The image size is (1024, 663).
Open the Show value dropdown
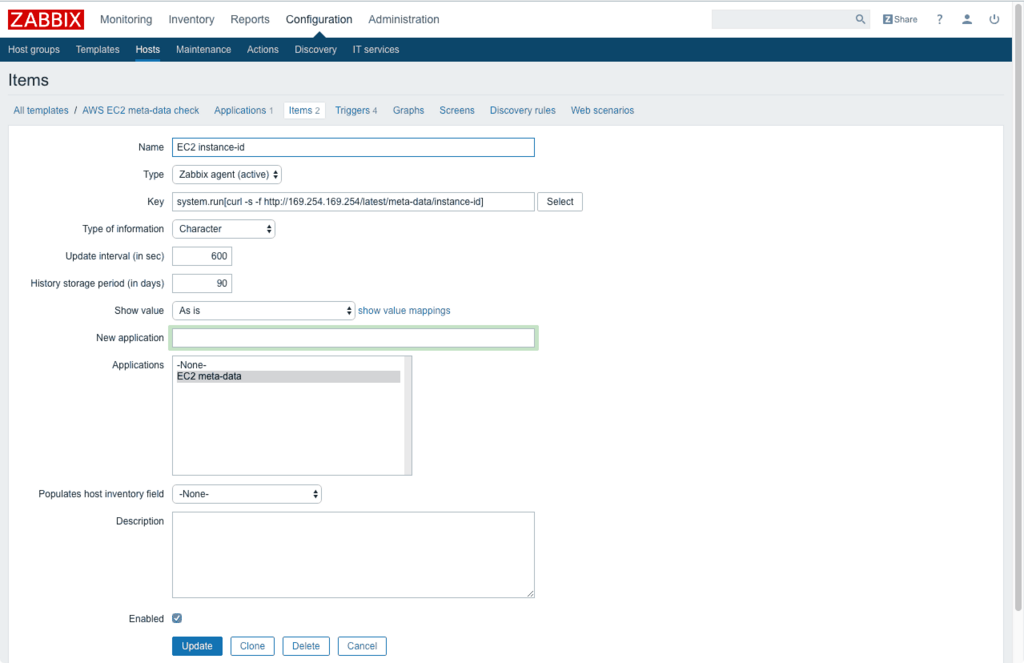pyautogui.click(x=263, y=310)
